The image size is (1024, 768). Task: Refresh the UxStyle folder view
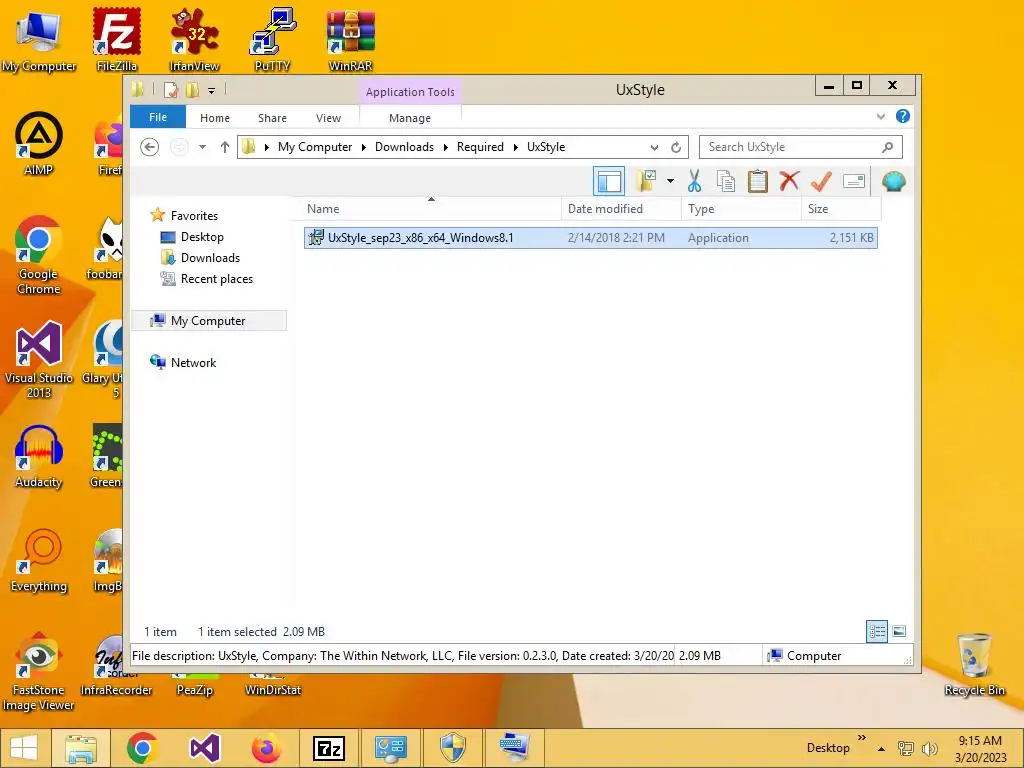point(676,148)
